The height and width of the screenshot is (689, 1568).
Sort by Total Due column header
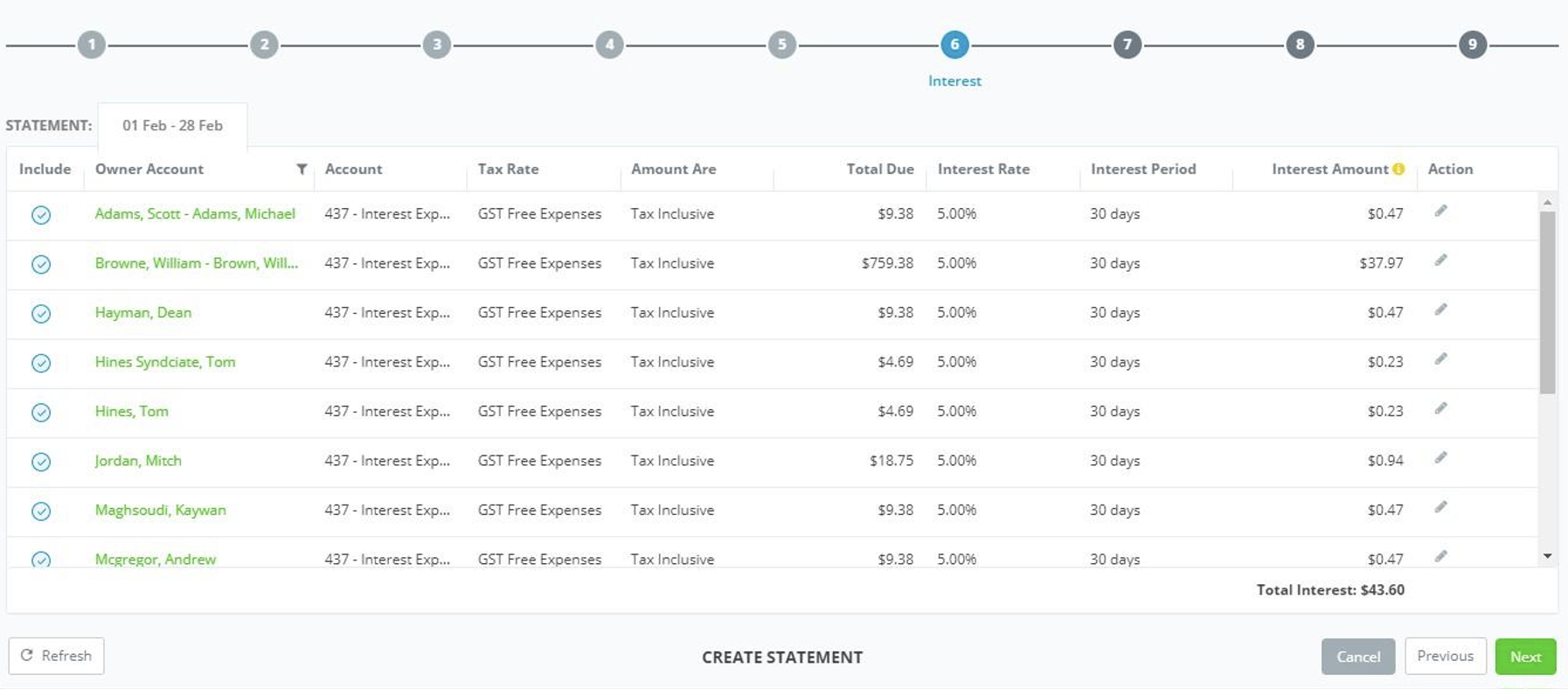879,169
